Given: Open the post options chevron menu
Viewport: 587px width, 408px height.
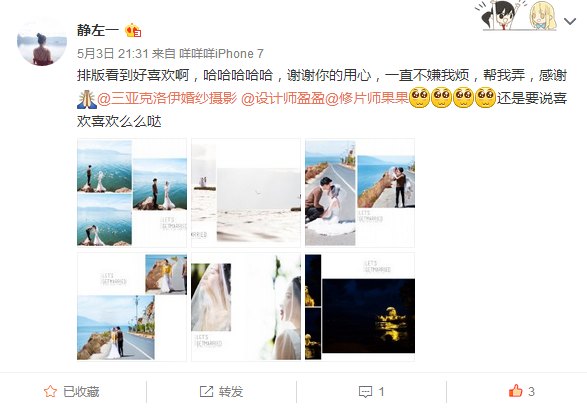Looking at the screenshot, I should pyautogui.click(x=570, y=22).
